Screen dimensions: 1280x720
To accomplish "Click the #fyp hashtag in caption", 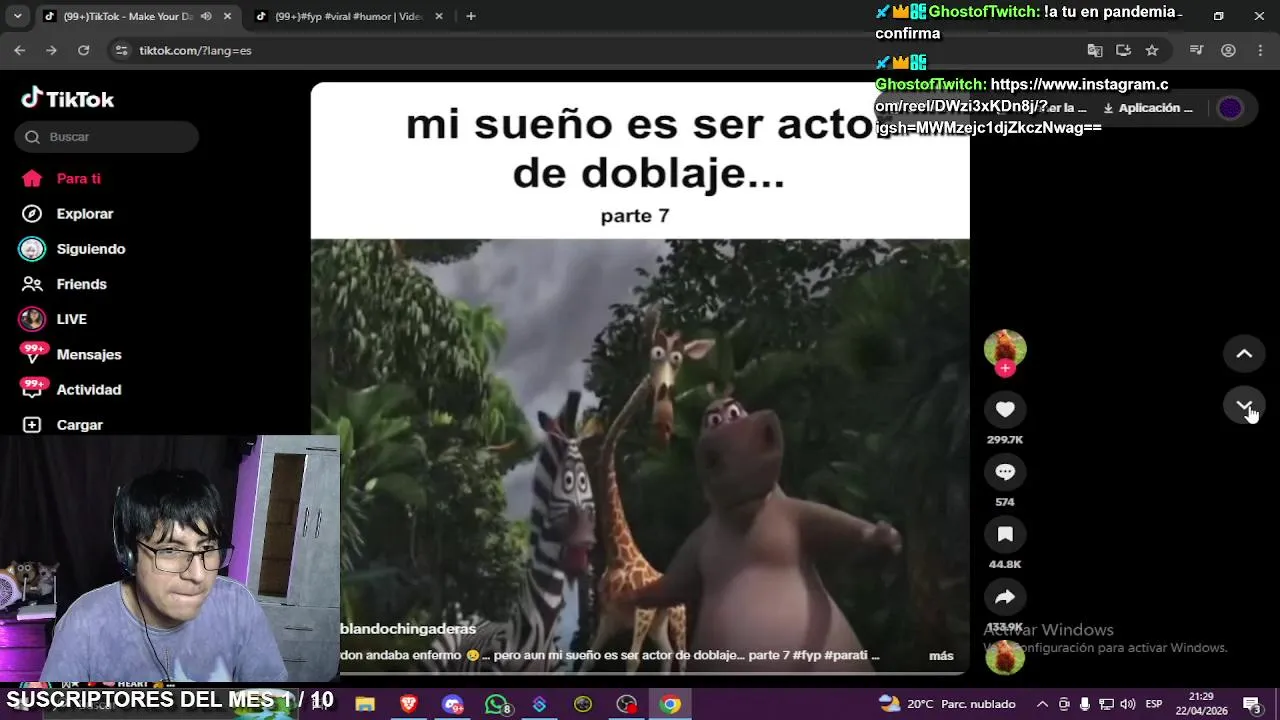I will [808, 656].
